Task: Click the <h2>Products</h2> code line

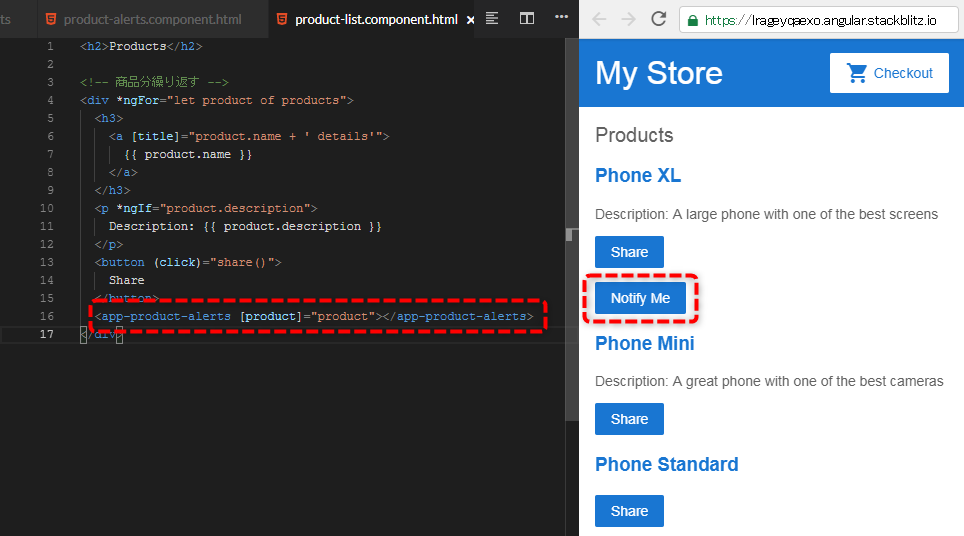Action: pos(141,47)
